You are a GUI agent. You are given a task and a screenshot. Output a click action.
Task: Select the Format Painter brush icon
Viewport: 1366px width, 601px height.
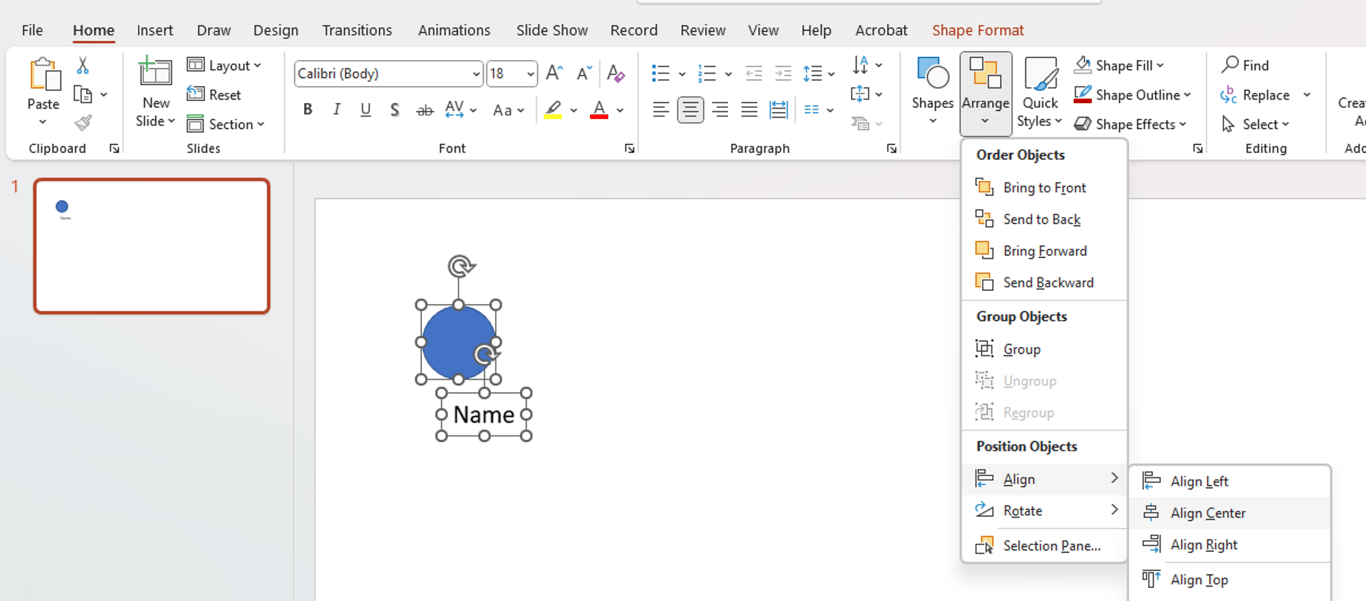(x=83, y=123)
